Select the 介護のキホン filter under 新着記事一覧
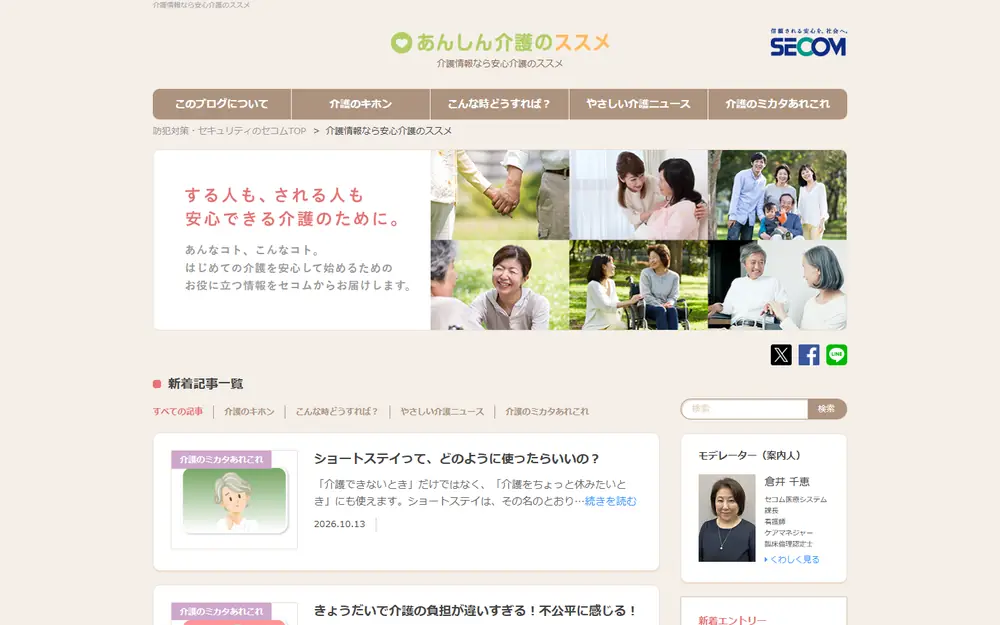 (x=249, y=411)
